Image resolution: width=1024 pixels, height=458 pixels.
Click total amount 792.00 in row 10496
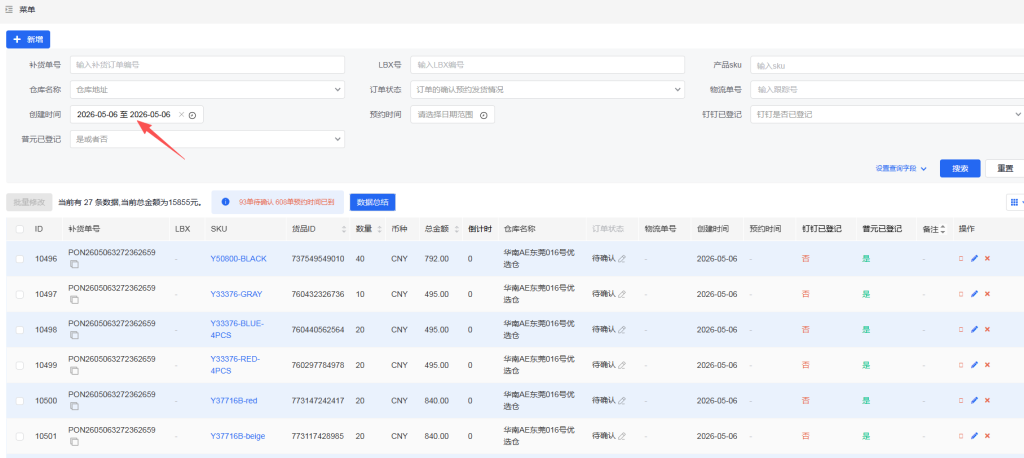point(436,259)
